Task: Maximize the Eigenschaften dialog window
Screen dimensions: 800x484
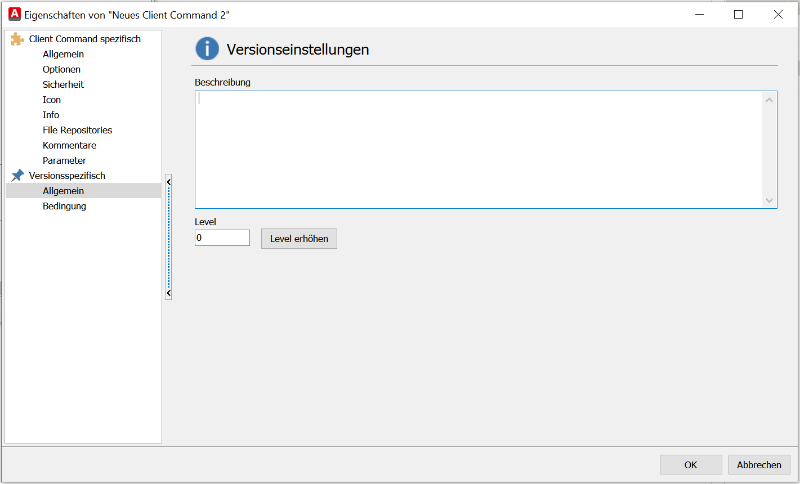Action: click(x=738, y=14)
